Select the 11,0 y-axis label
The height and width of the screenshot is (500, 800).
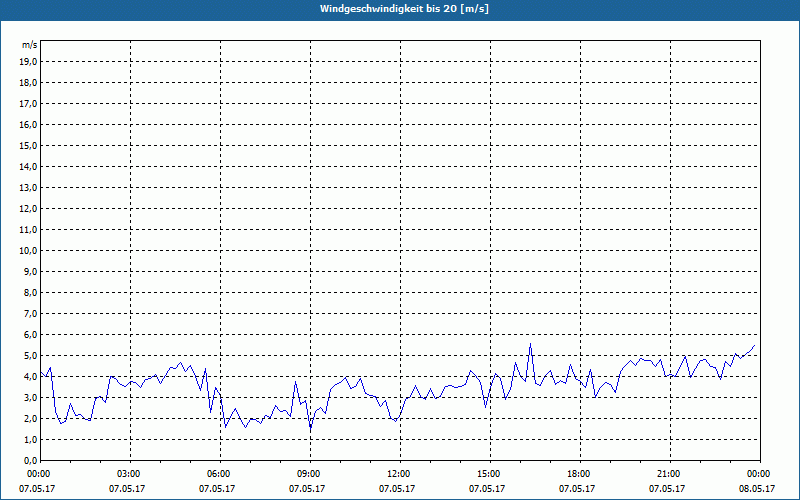click(x=28, y=230)
